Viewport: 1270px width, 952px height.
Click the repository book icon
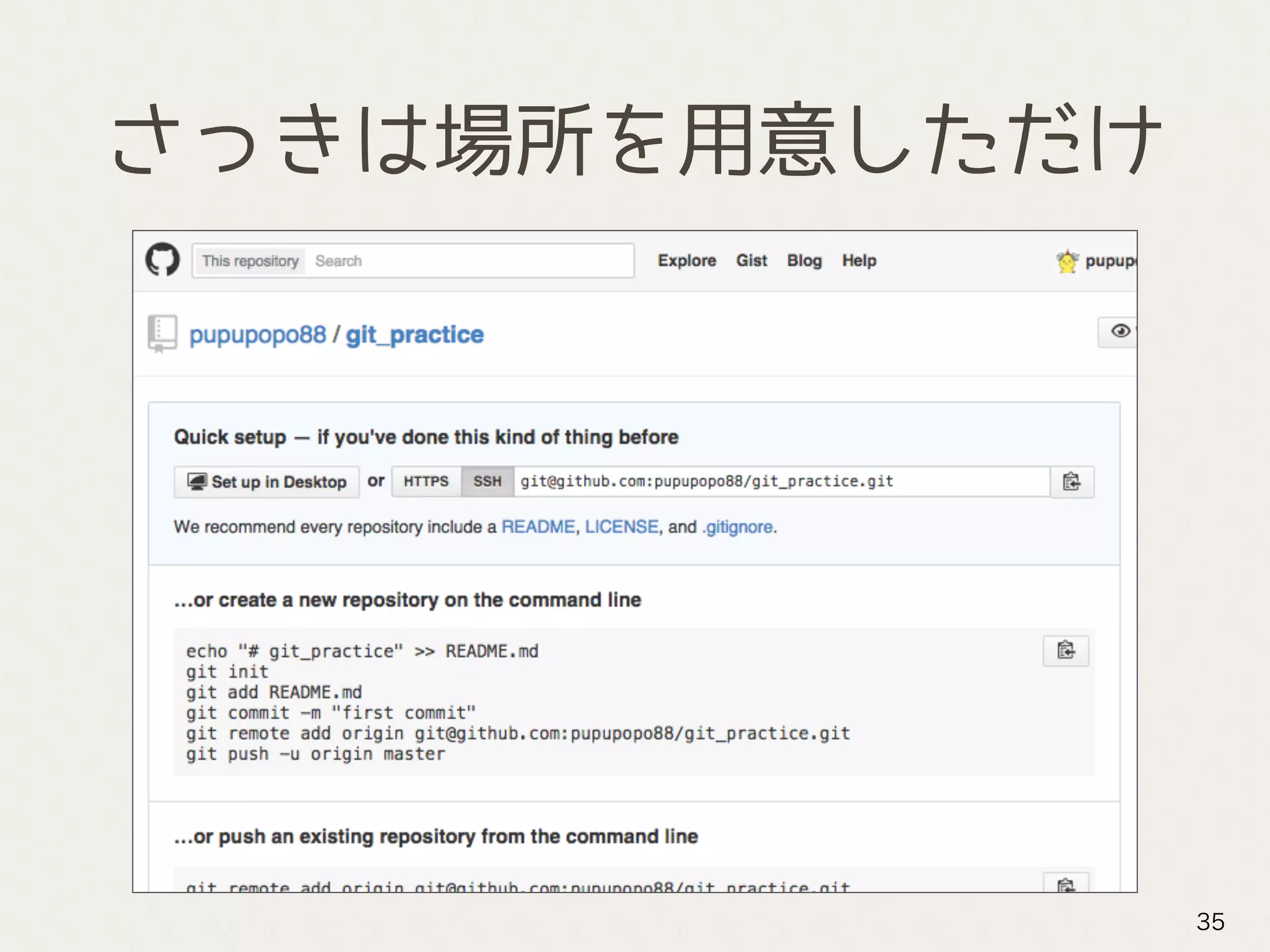pos(162,333)
